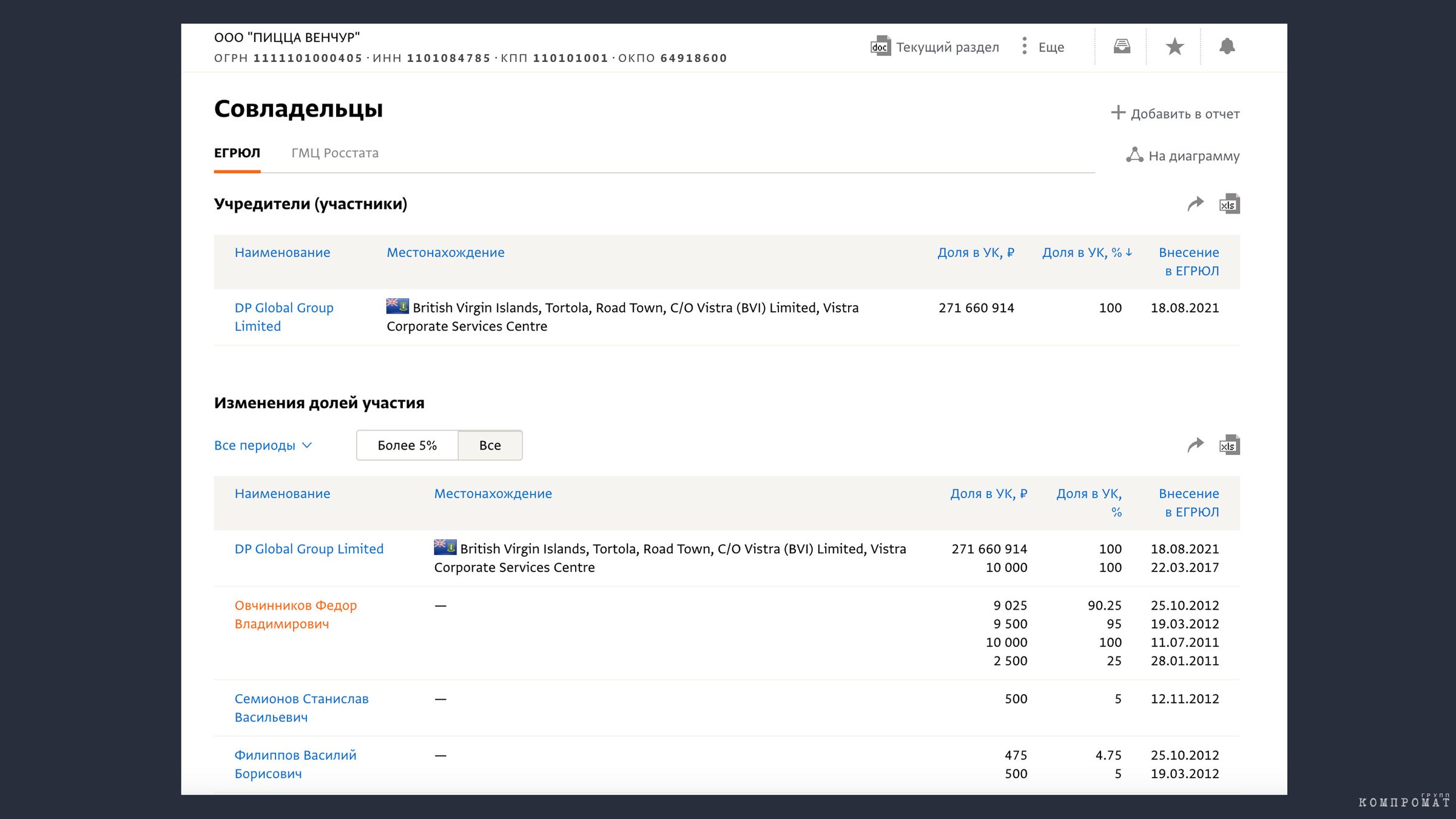The height and width of the screenshot is (819, 1456).
Task: Open Филиппов Василий Борисович profile
Action: pos(295,764)
